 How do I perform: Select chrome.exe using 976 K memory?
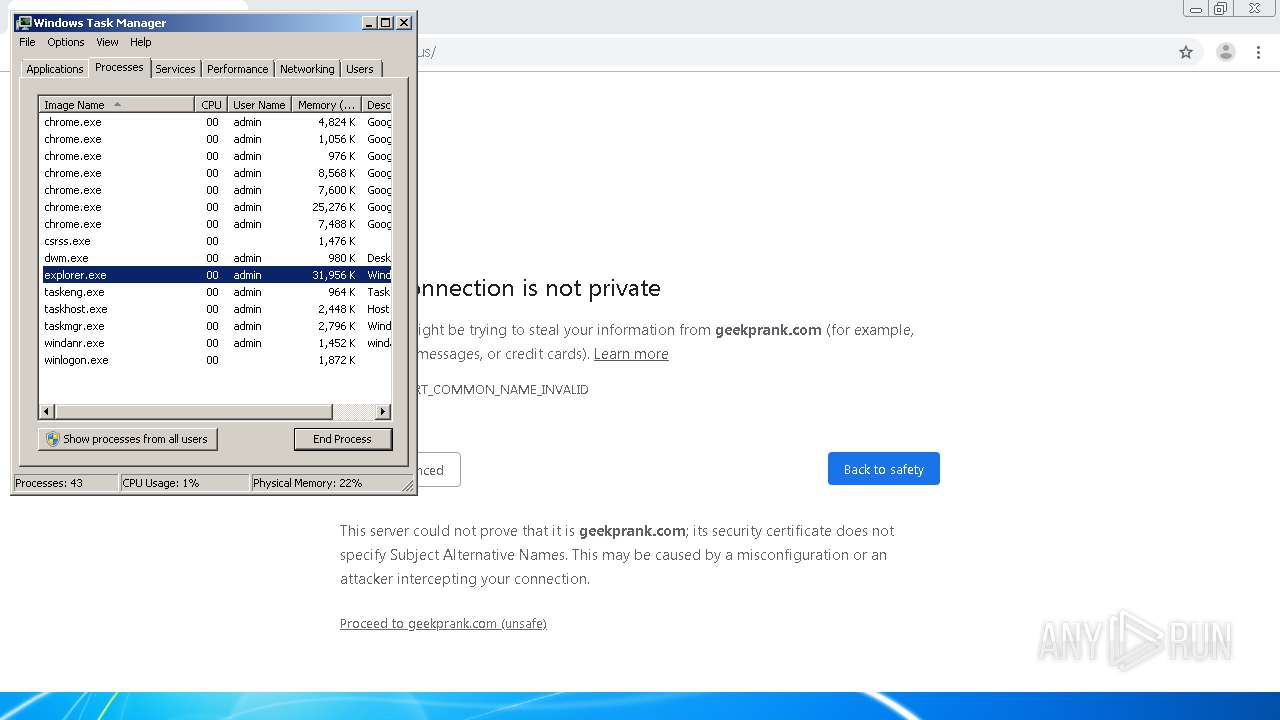pos(215,156)
